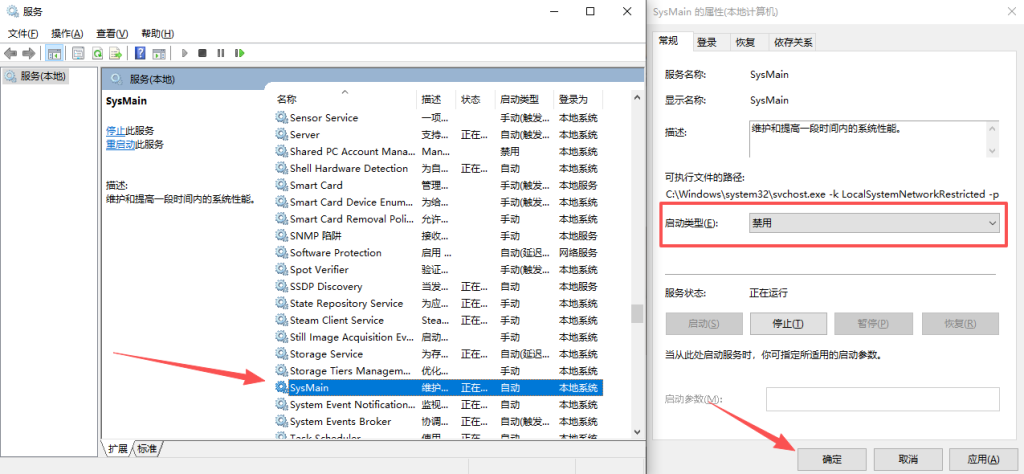Image resolution: width=1024 pixels, height=474 pixels.
Task: Select the Steam Client Service row
Action: pos(337,320)
